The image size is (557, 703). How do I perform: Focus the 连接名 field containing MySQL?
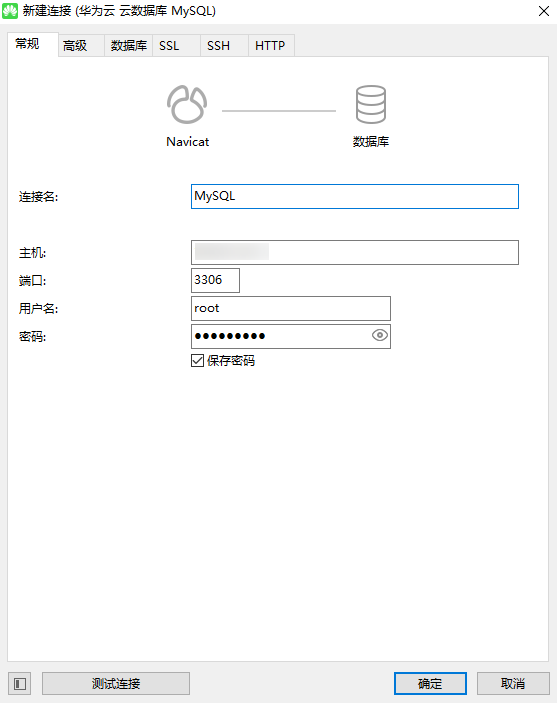coord(355,196)
